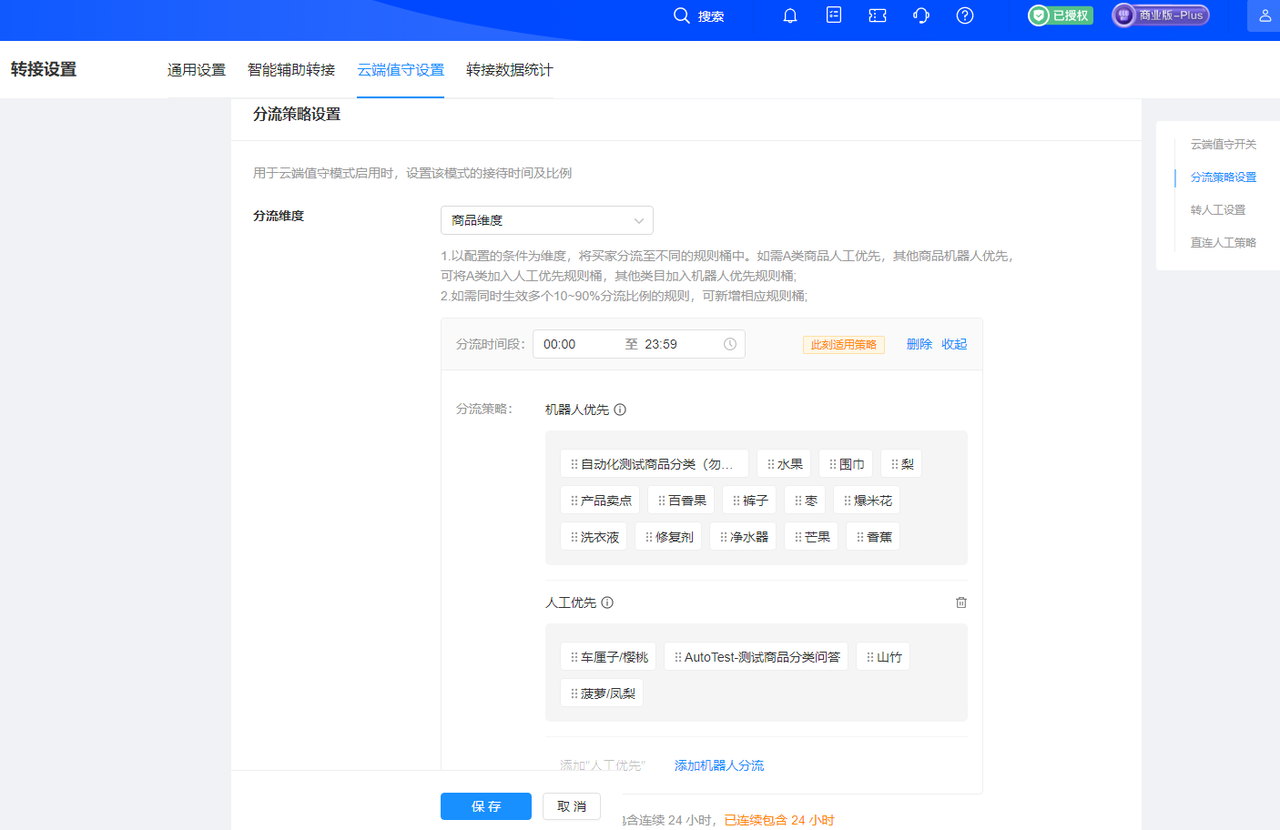Click the 保存 save button
Viewport: 1280px width, 830px height.
[486, 806]
